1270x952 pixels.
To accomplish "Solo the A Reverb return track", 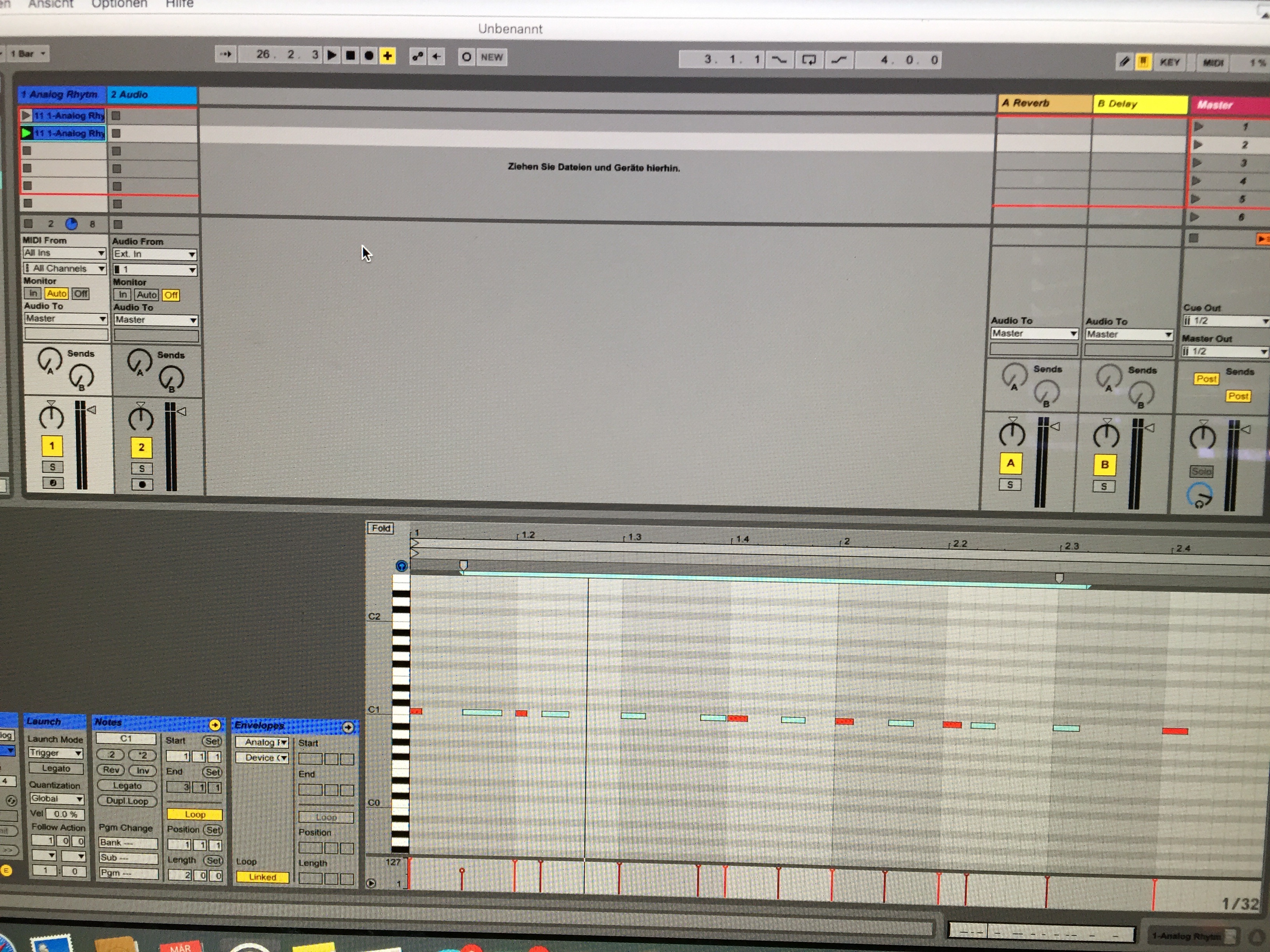I will tap(1010, 485).
